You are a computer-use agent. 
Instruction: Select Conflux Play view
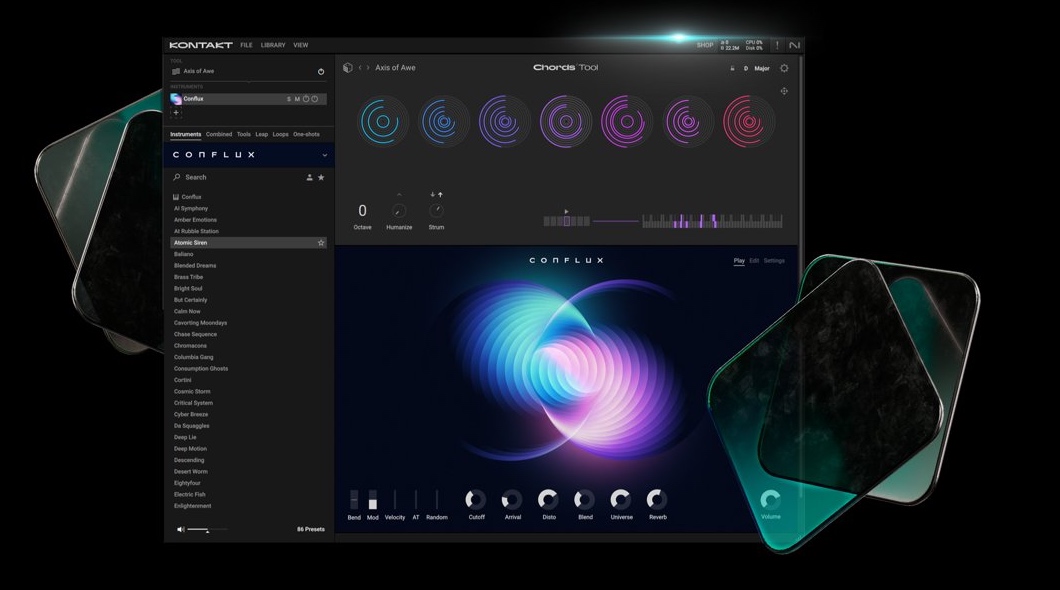[739, 261]
